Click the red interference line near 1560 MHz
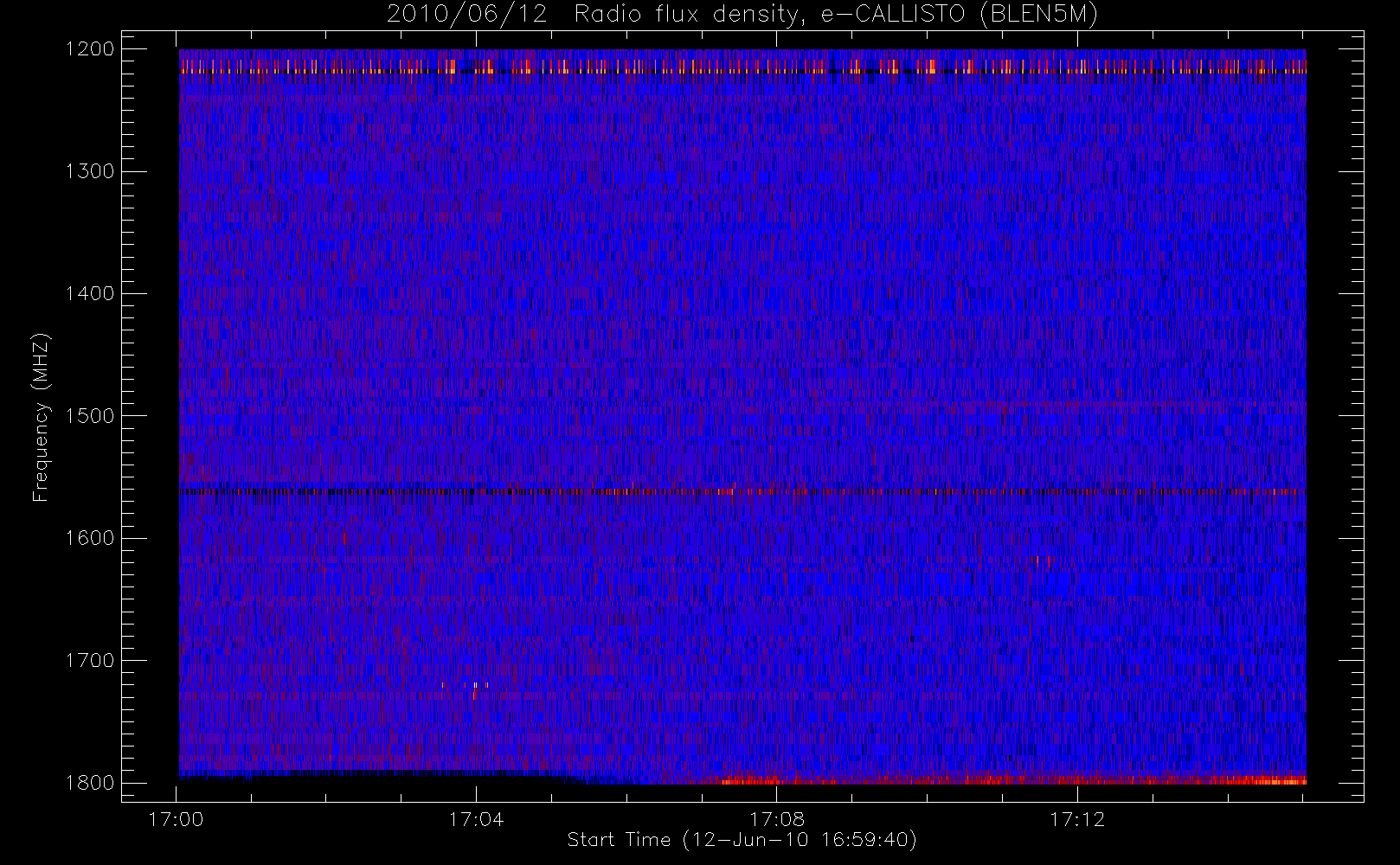 point(742,491)
